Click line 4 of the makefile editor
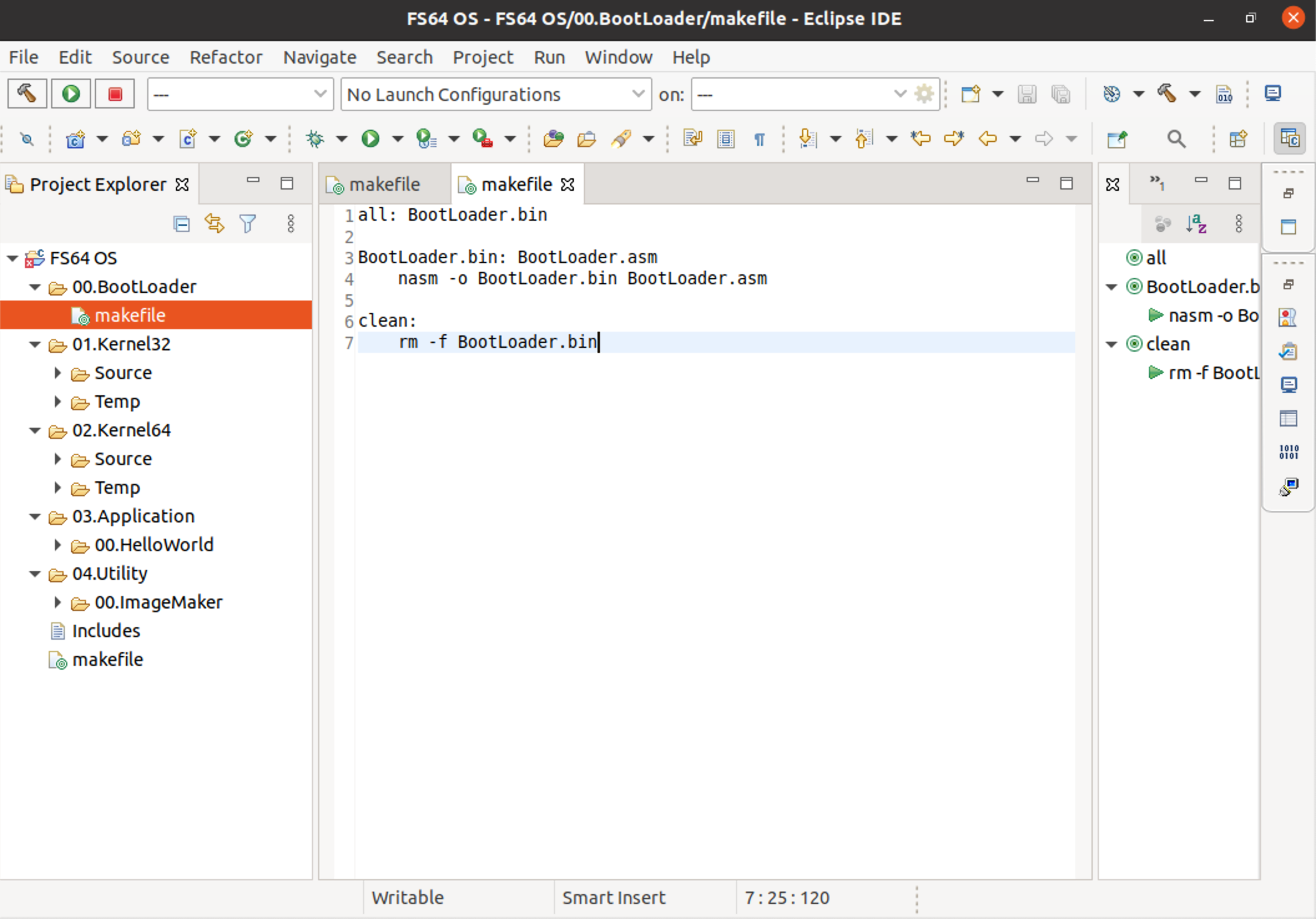The width and height of the screenshot is (1316, 919). tap(583, 279)
